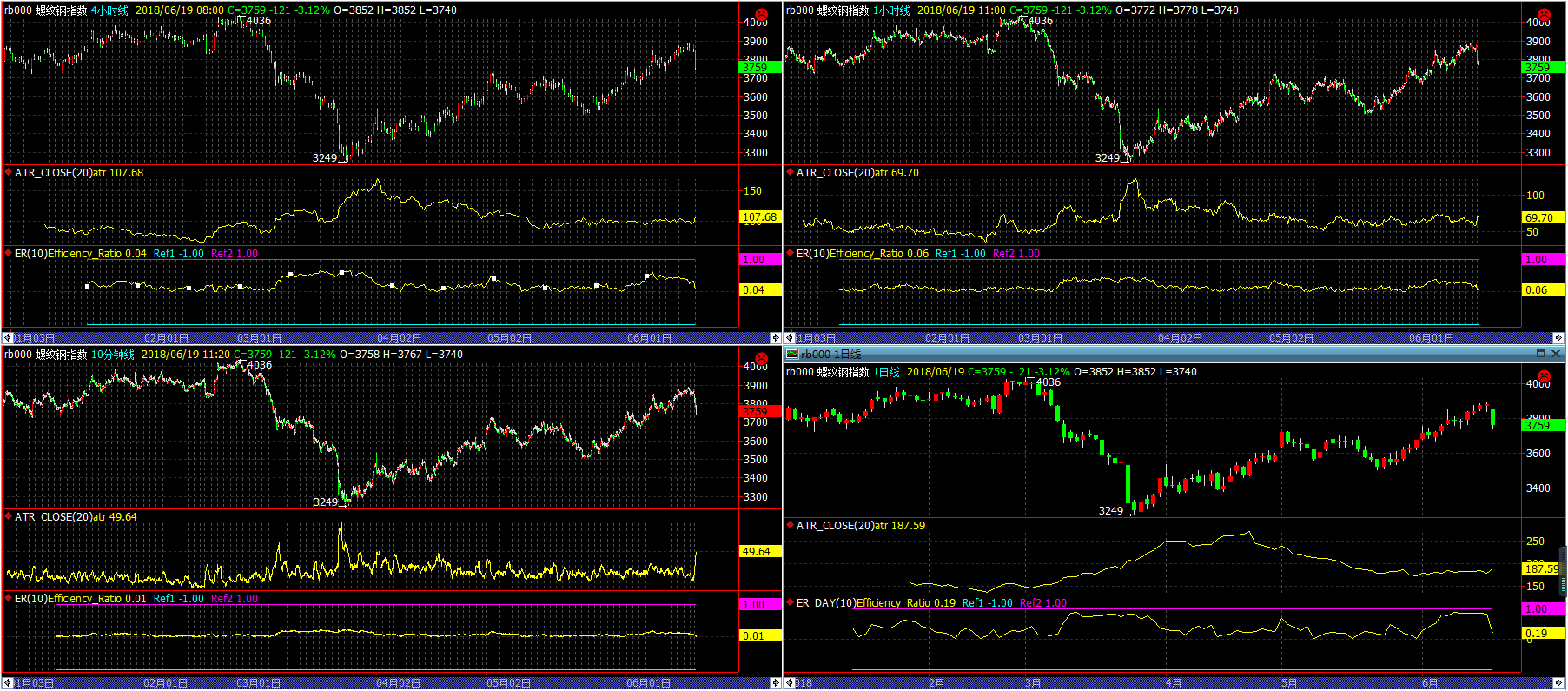This screenshot has width=1568, height=691.
Task: Click the red face icon in daily chart
Action: (1544, 376)
